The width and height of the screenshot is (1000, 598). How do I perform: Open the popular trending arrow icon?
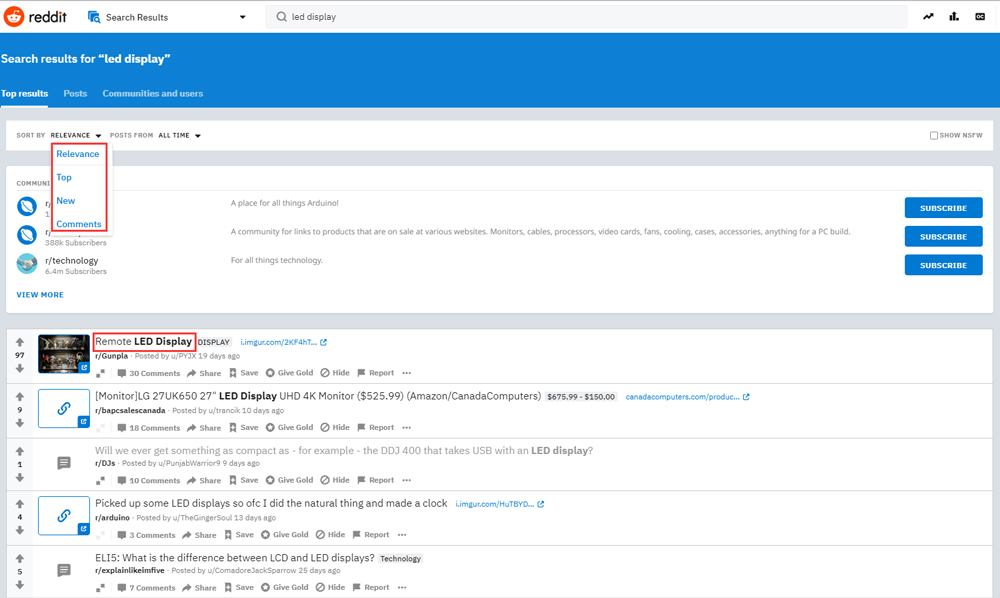click(x=928, y=17)
